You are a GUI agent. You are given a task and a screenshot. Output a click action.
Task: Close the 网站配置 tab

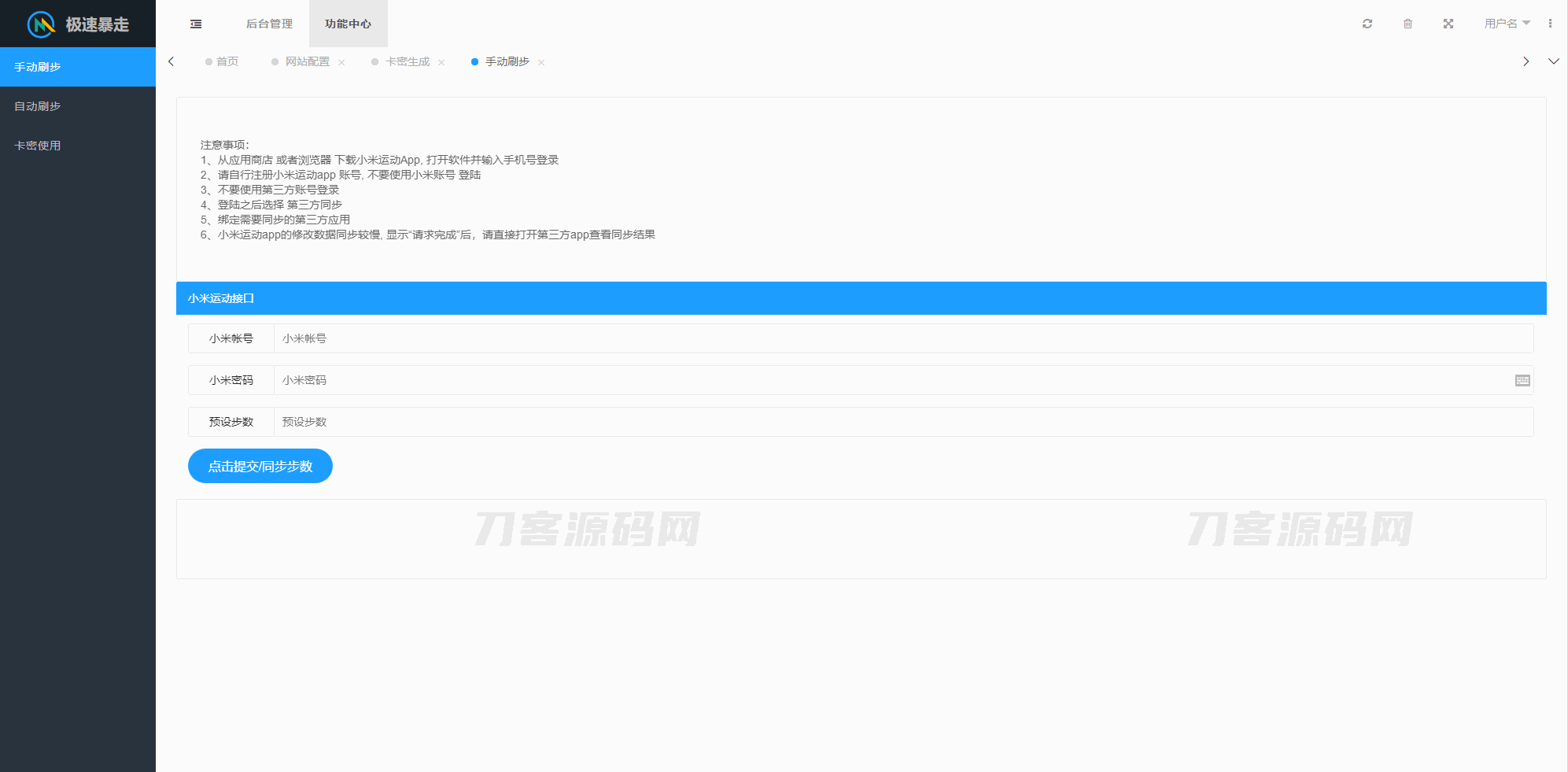[x=341, y=62]
